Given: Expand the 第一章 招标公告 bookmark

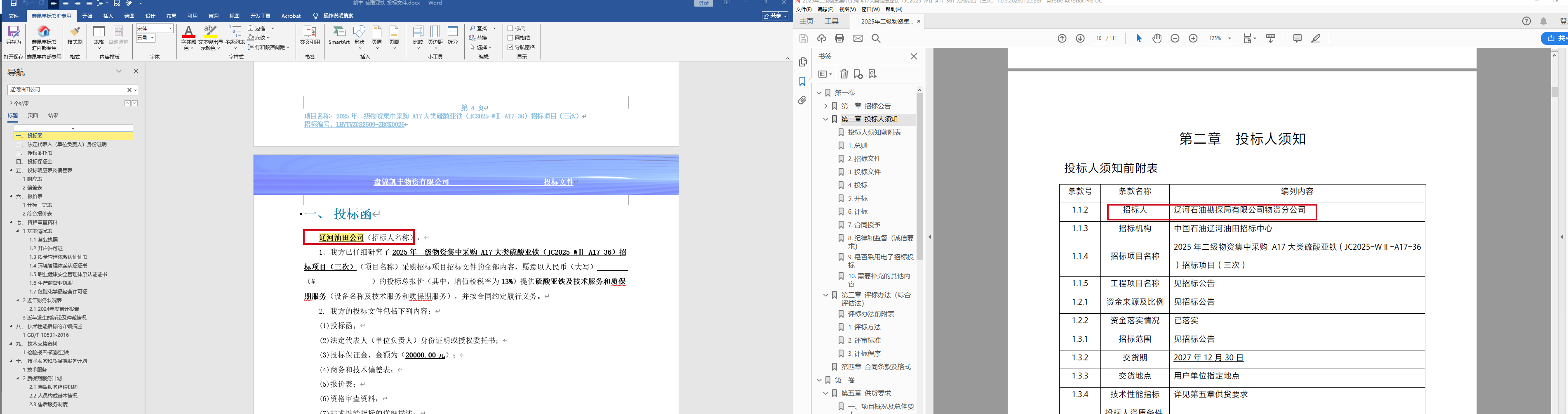Looking at the screenshot, I should [826, 106].
